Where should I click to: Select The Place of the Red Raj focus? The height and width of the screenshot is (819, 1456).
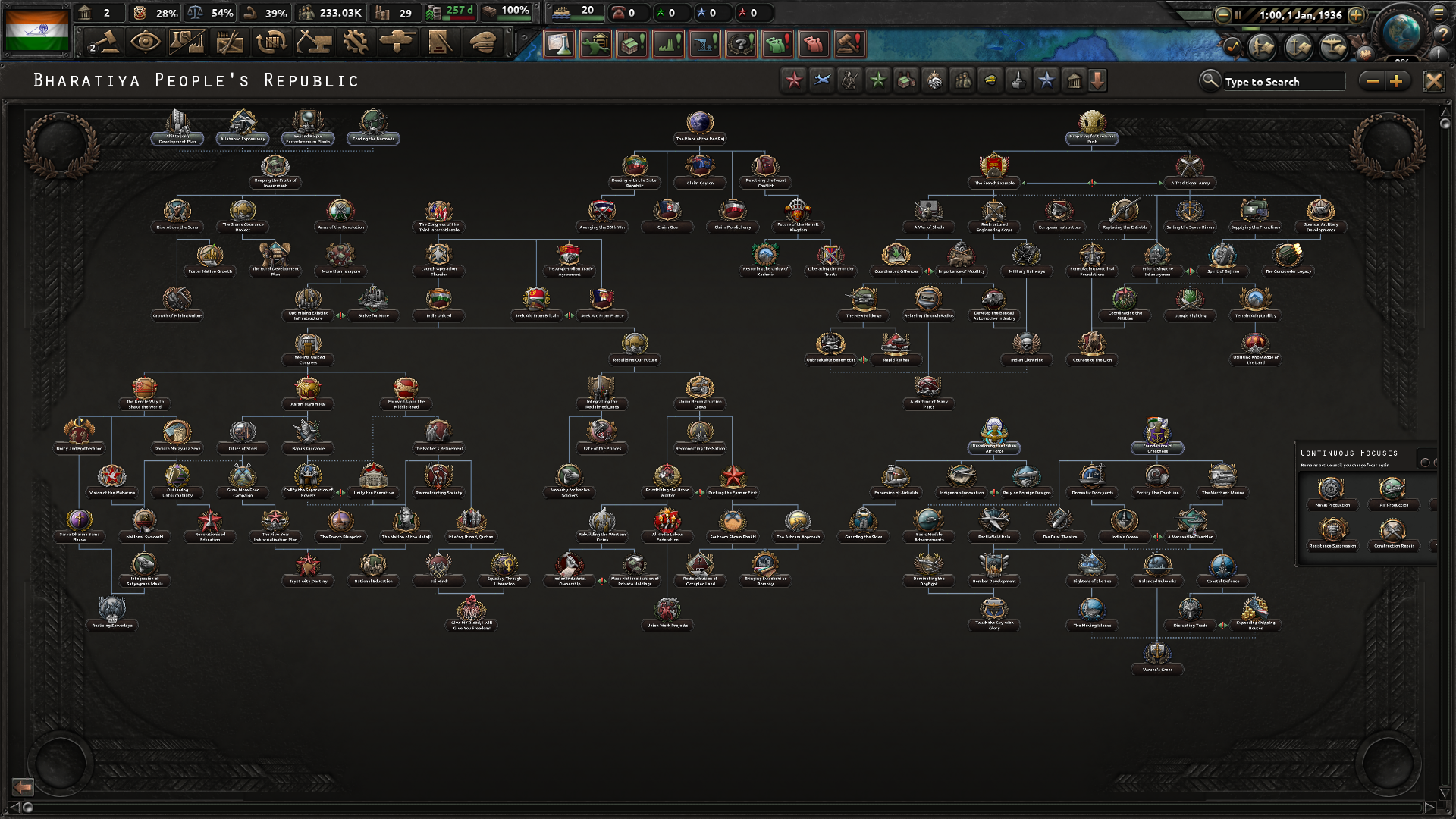click(x=700, y=126)
